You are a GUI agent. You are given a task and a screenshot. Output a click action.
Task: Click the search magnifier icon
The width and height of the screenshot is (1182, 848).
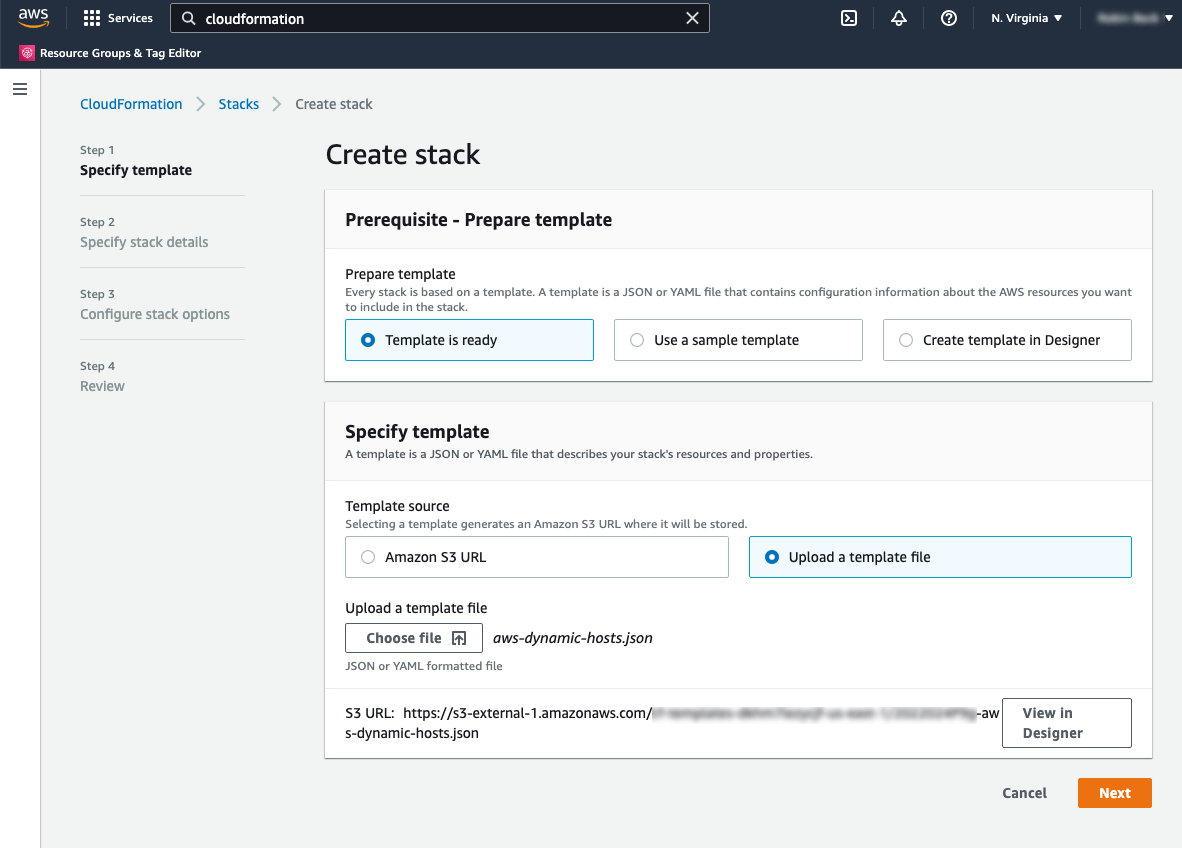pyautogui.click(x=188, y=18)
